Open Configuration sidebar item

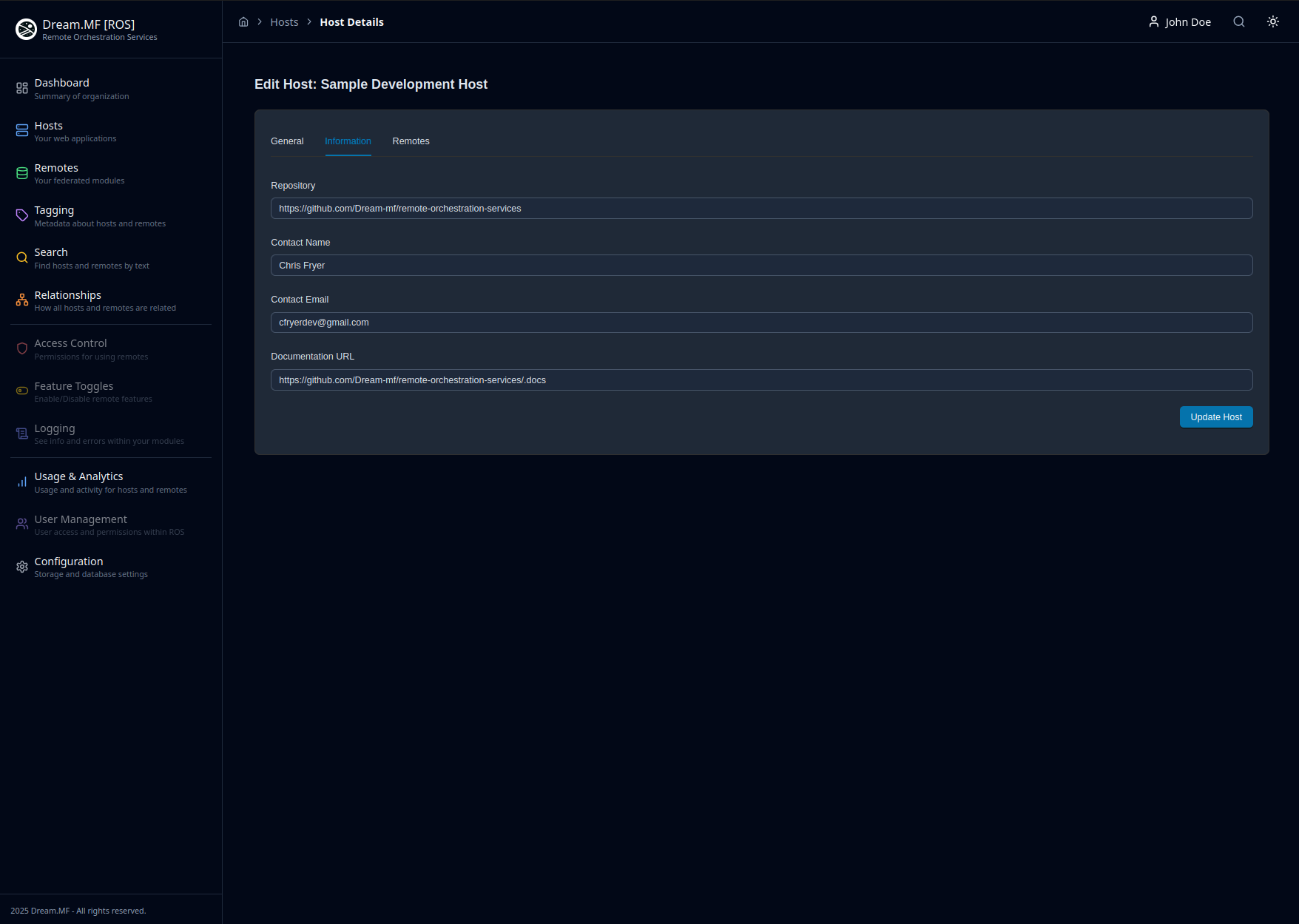point(111,567)
